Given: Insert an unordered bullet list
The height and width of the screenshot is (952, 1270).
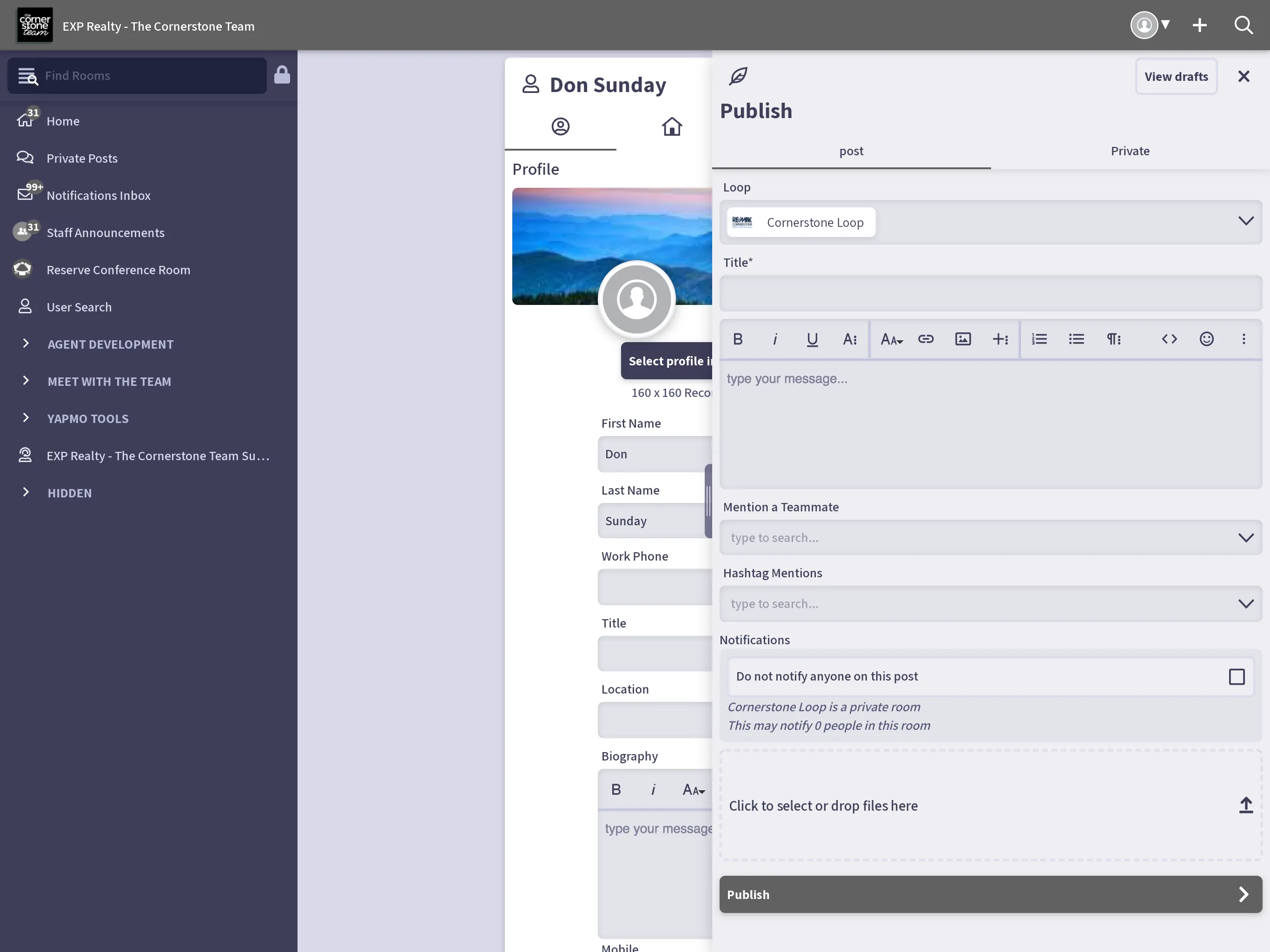Looking at the screenshot, I should click(1077, 339).
